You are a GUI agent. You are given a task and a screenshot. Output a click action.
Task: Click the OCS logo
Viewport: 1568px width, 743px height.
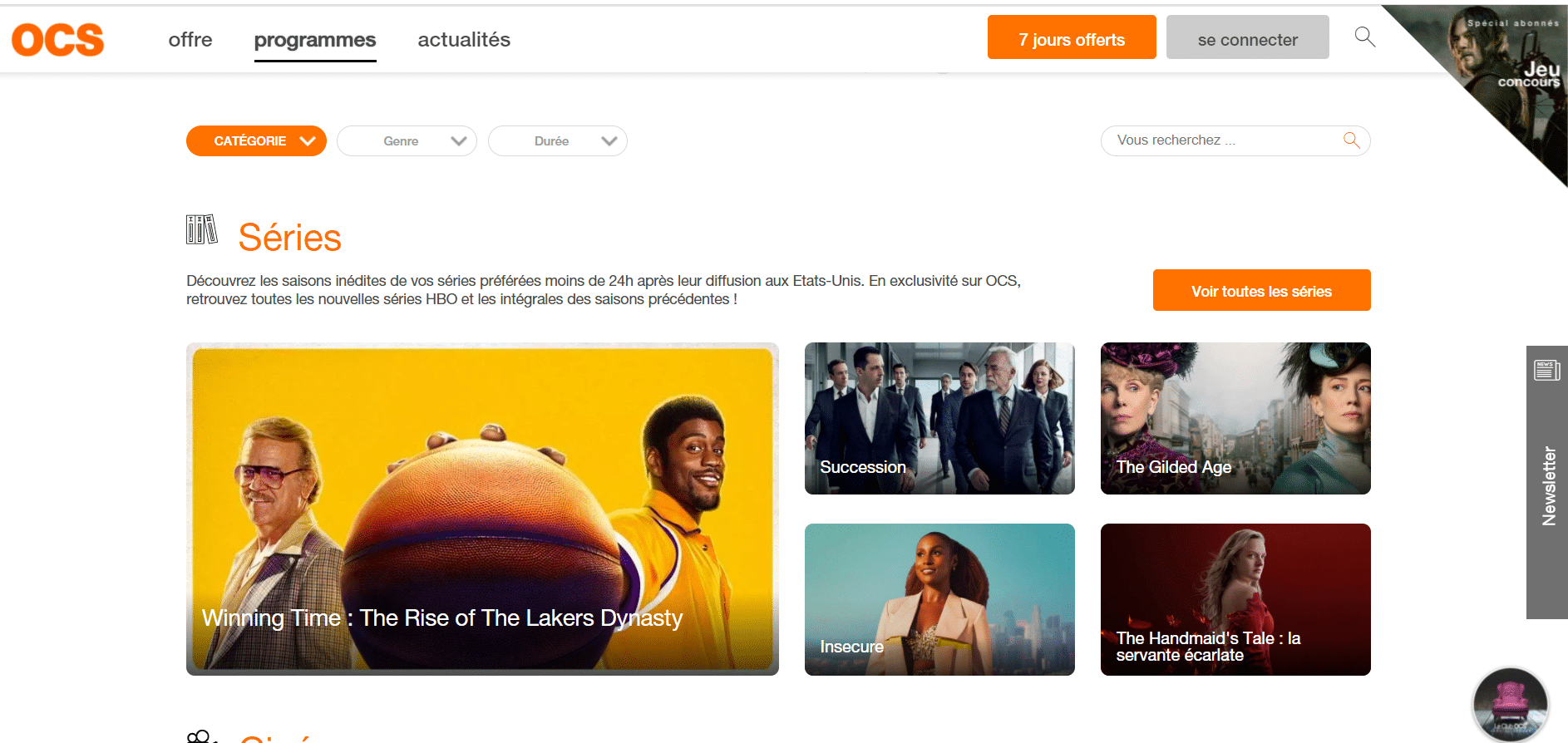[x=58, y=40]
